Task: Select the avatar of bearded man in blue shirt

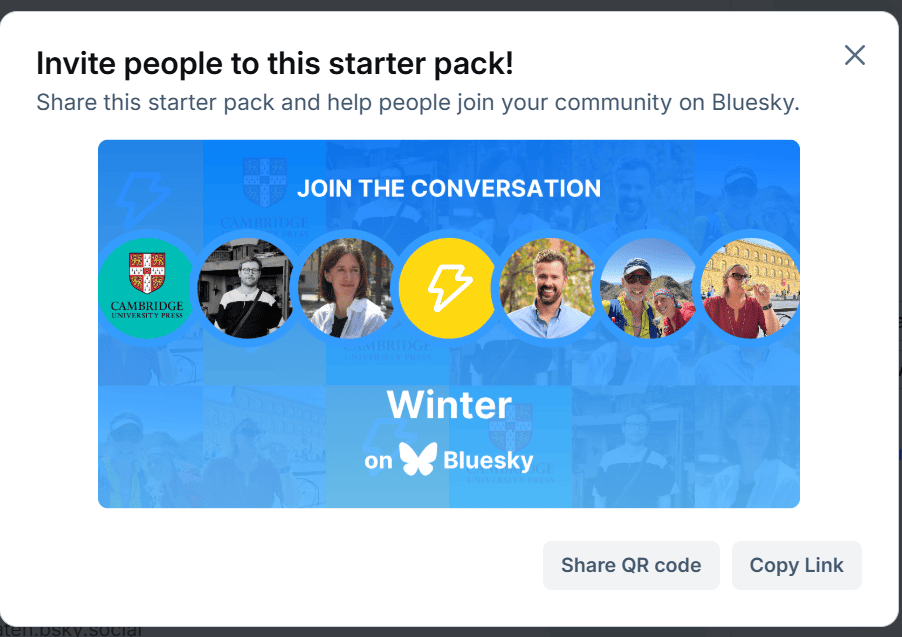Action: coord(548,288)
